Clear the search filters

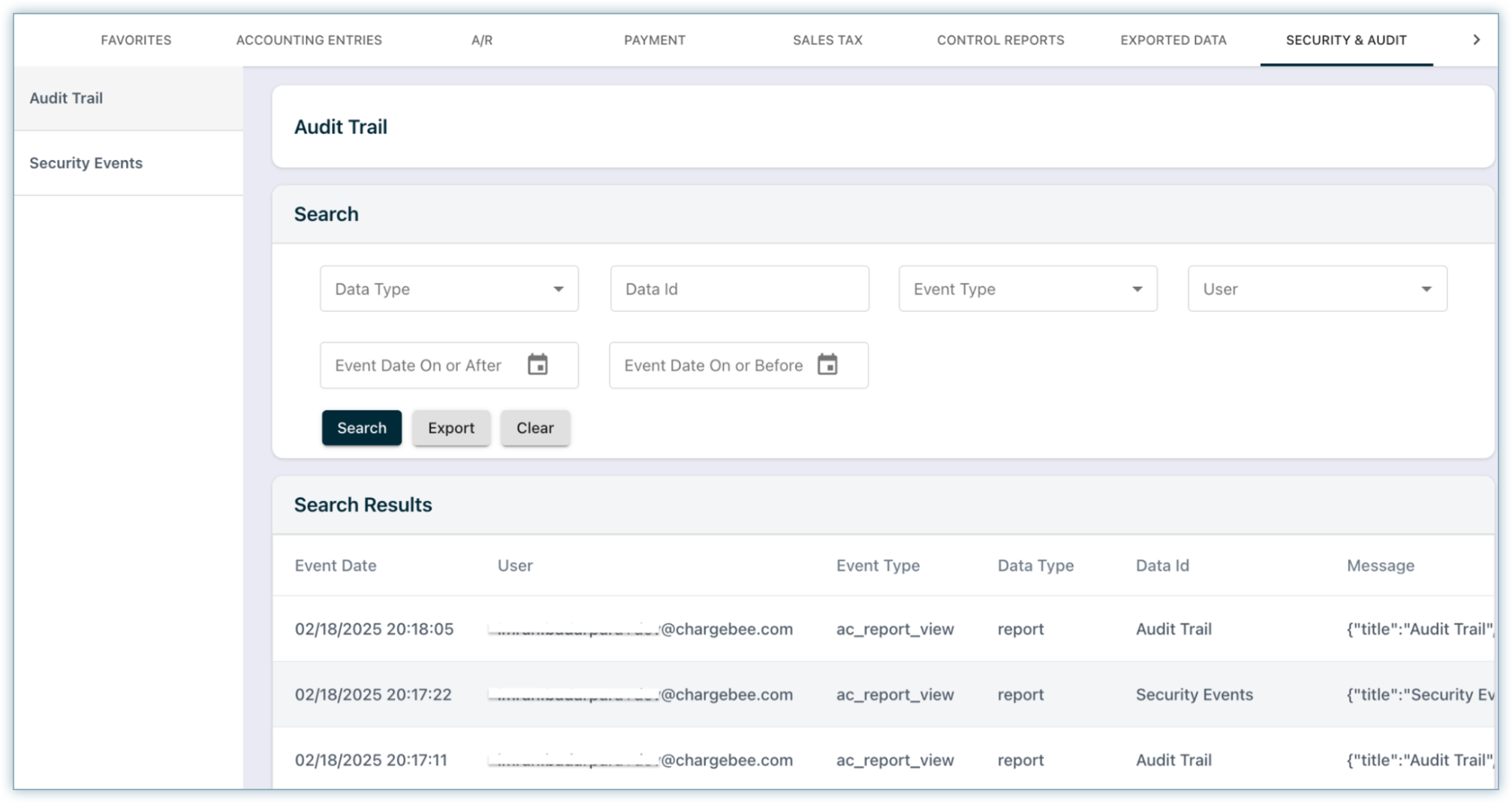coord(535,428)
